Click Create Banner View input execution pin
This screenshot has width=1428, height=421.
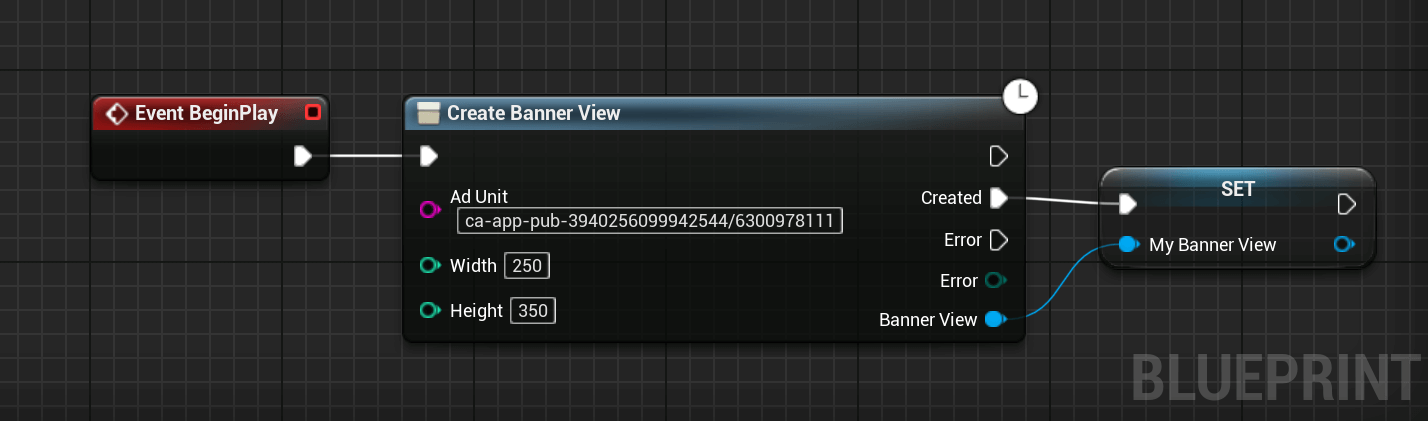tap(429, 156)
